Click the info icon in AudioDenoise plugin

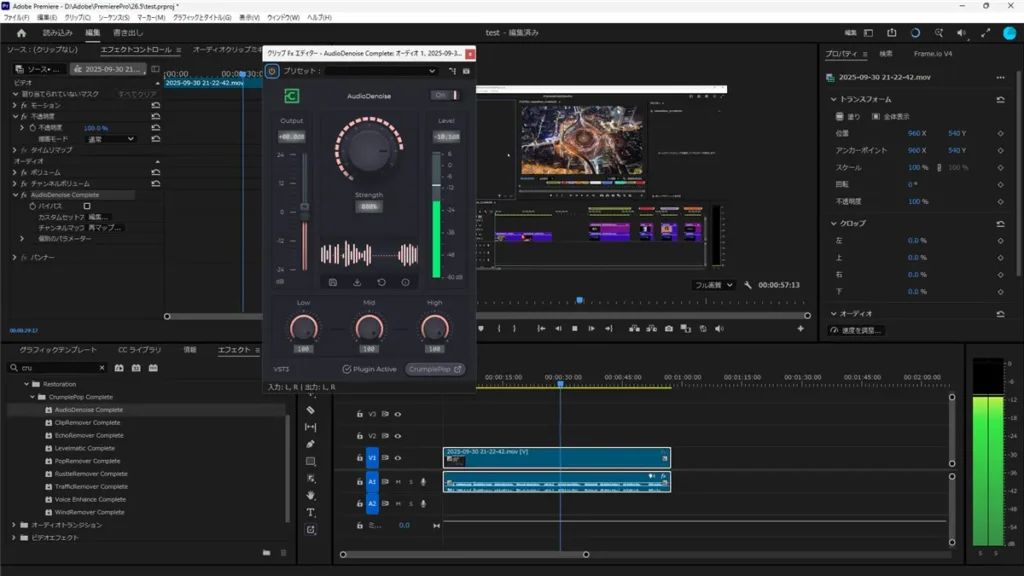(x=406, y=282)
